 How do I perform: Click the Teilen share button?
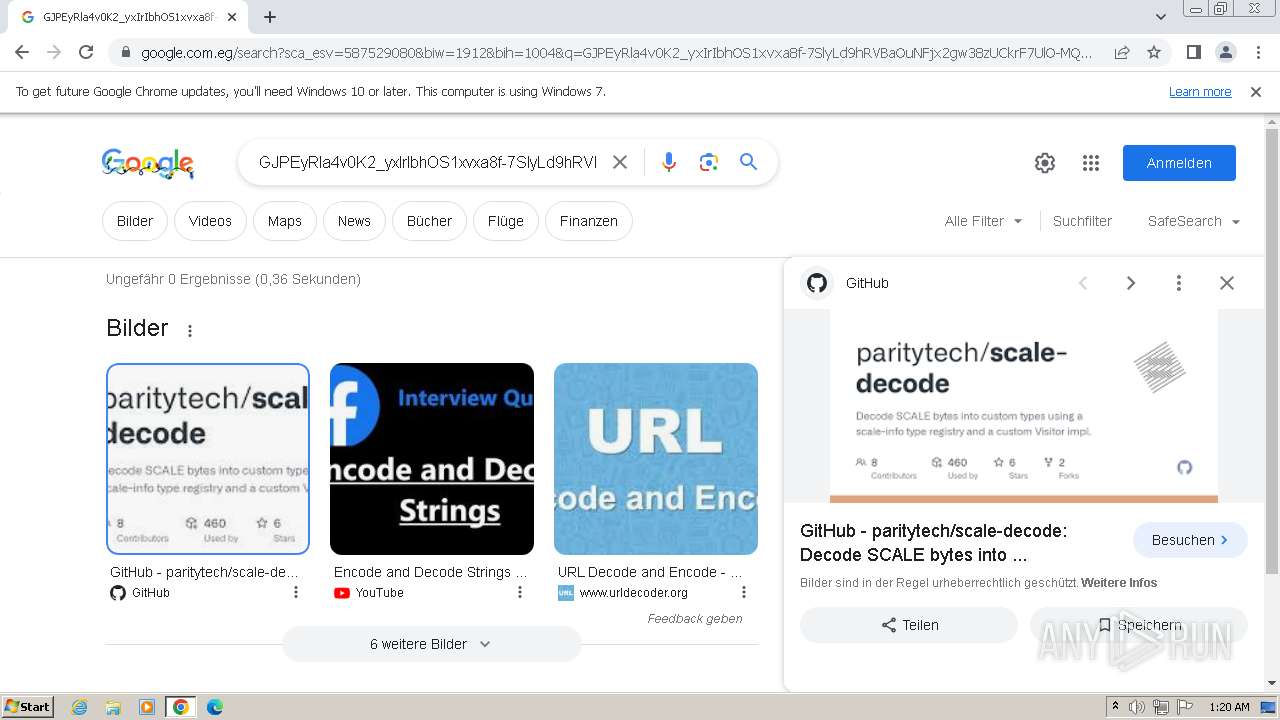point(909,625)
